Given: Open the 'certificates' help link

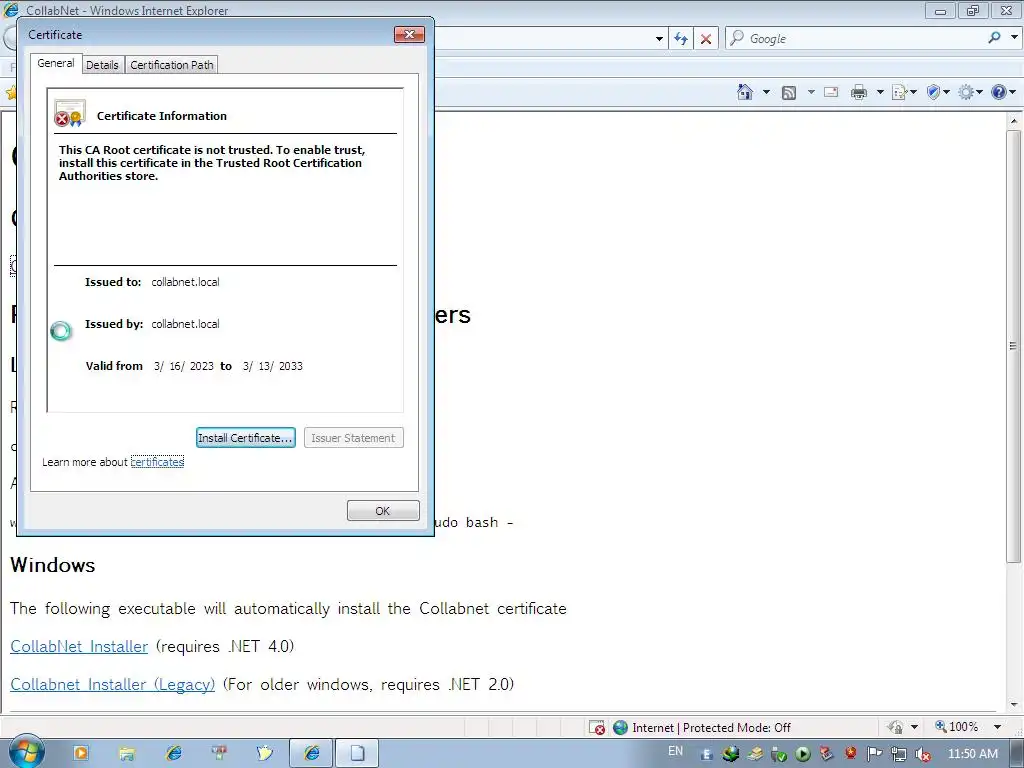Looking at the screenshot, I should (x=157, y=462).
